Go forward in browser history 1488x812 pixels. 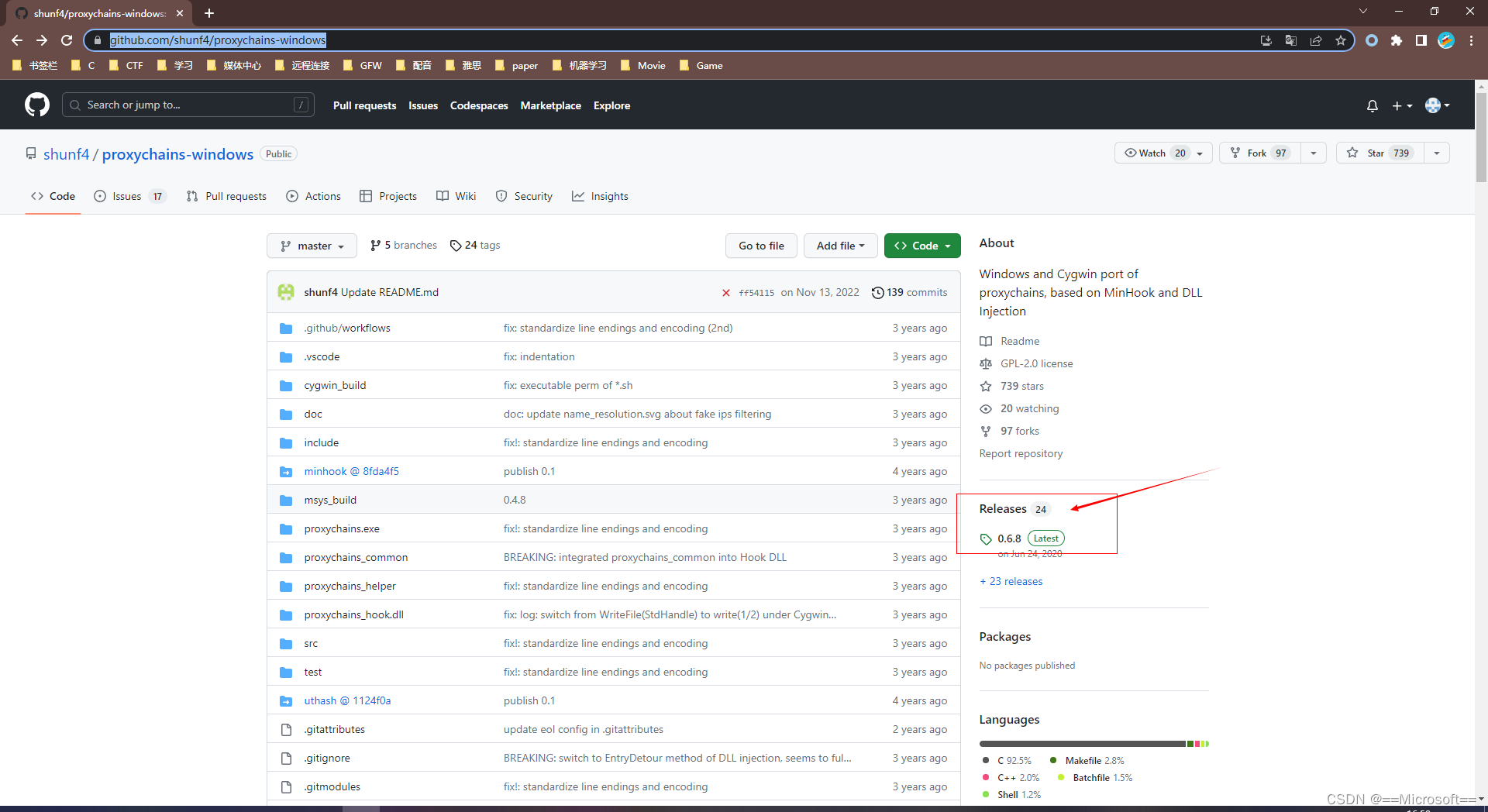42,40
